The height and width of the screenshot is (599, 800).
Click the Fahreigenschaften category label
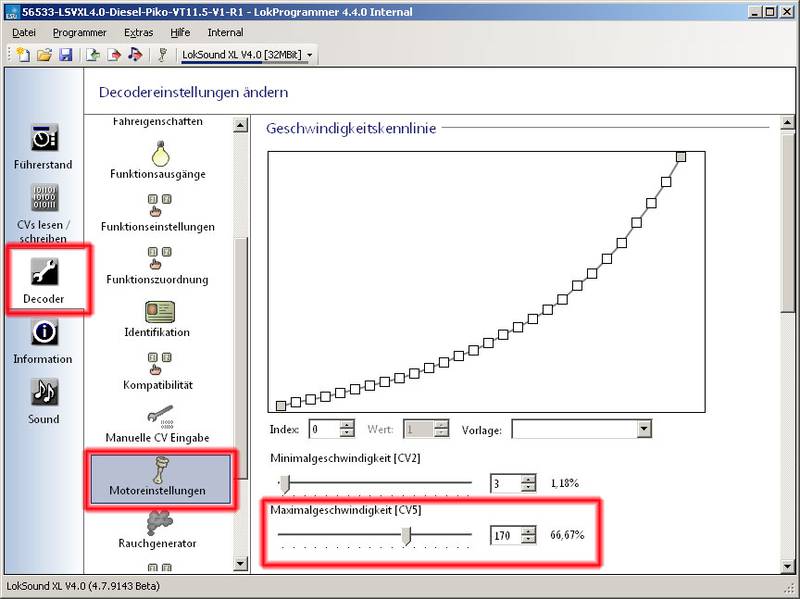(158, 121)
